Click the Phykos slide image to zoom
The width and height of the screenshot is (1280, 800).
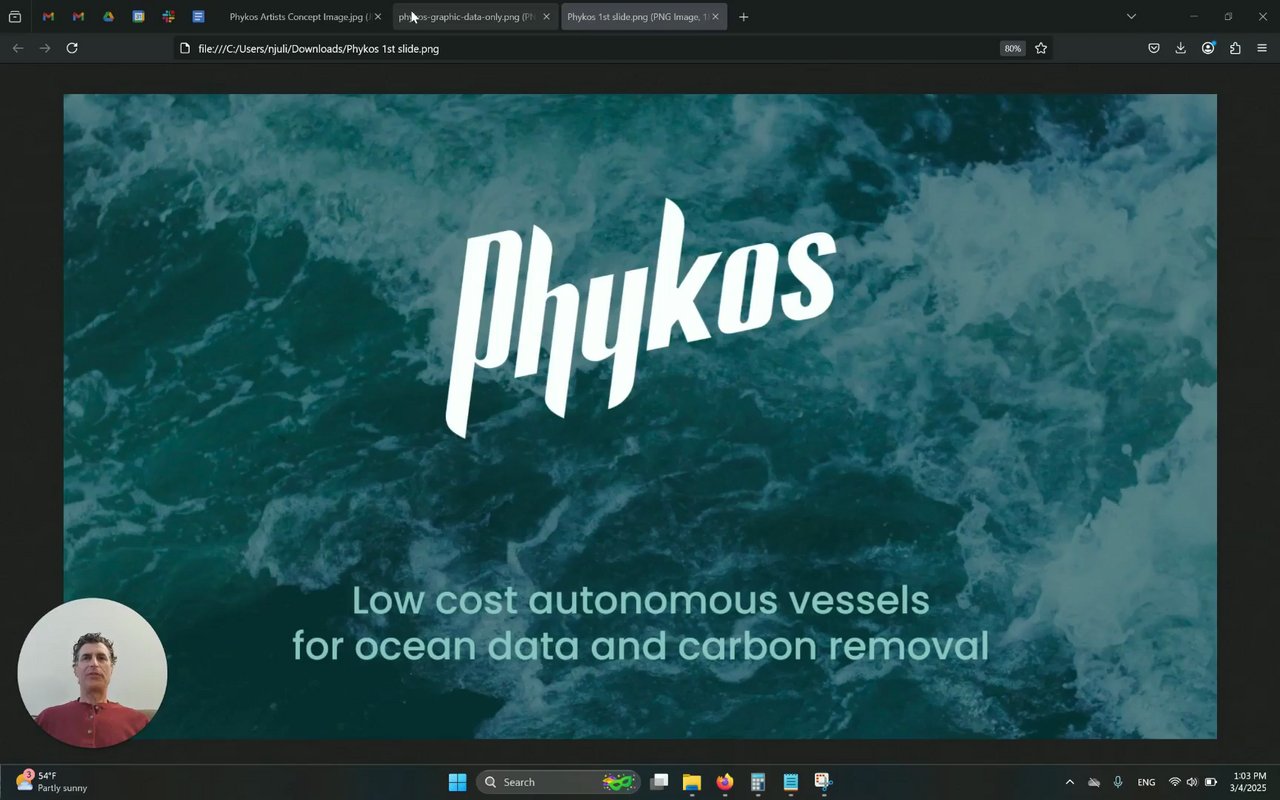640,416
